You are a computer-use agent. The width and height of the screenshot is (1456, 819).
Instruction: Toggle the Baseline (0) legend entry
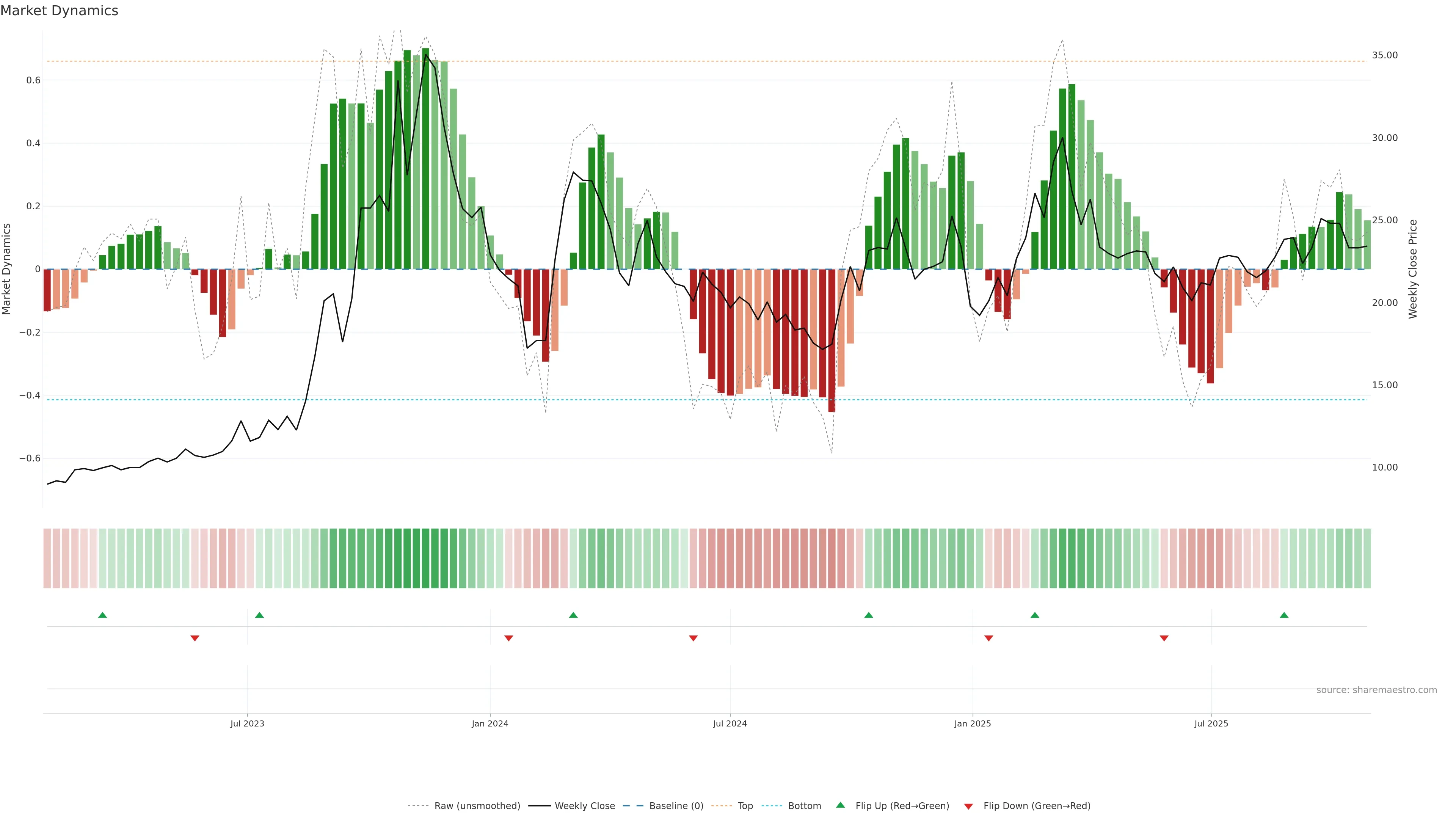tap(676, 806)
